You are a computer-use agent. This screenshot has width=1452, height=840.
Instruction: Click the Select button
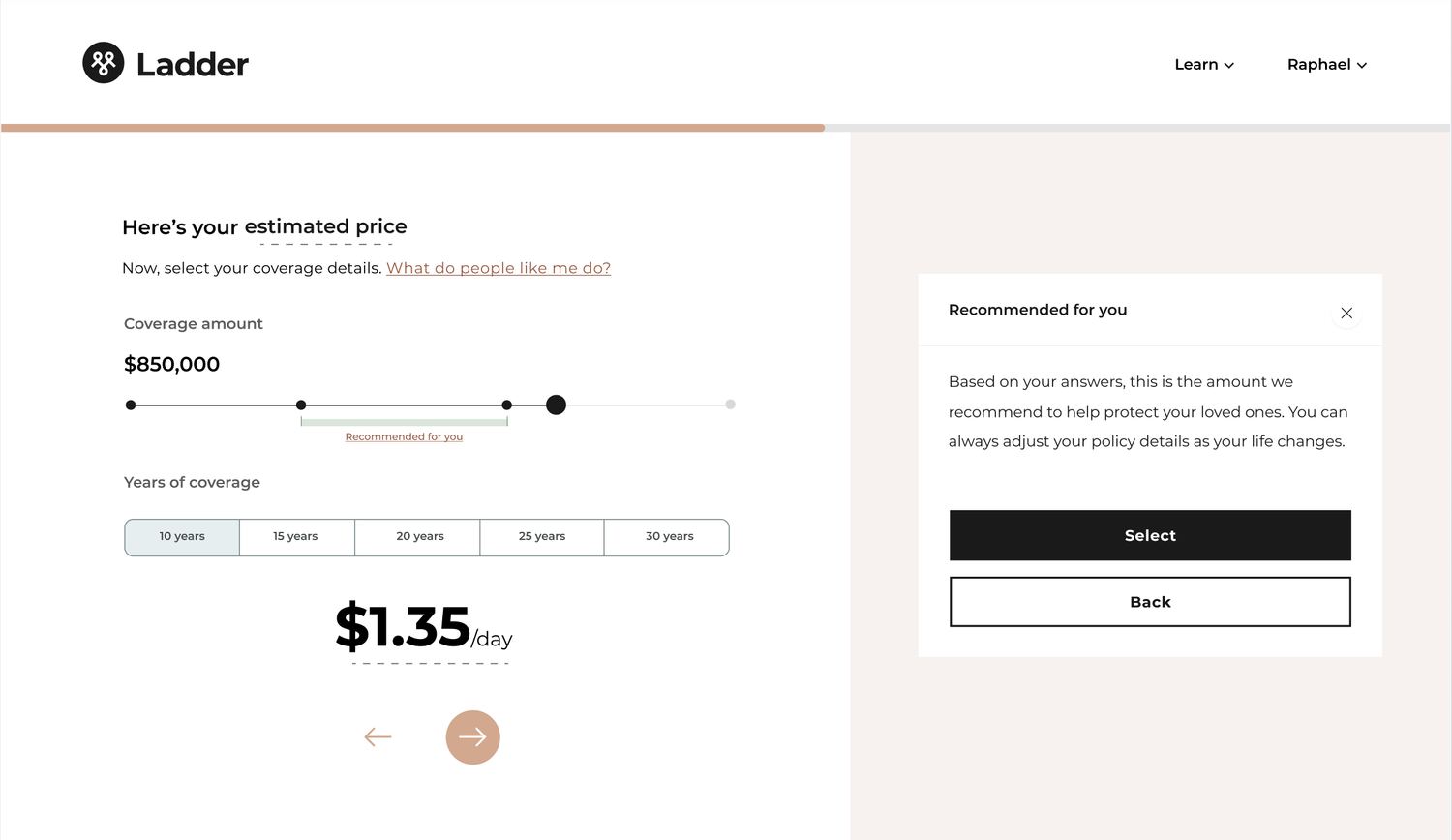(1150, 535)
